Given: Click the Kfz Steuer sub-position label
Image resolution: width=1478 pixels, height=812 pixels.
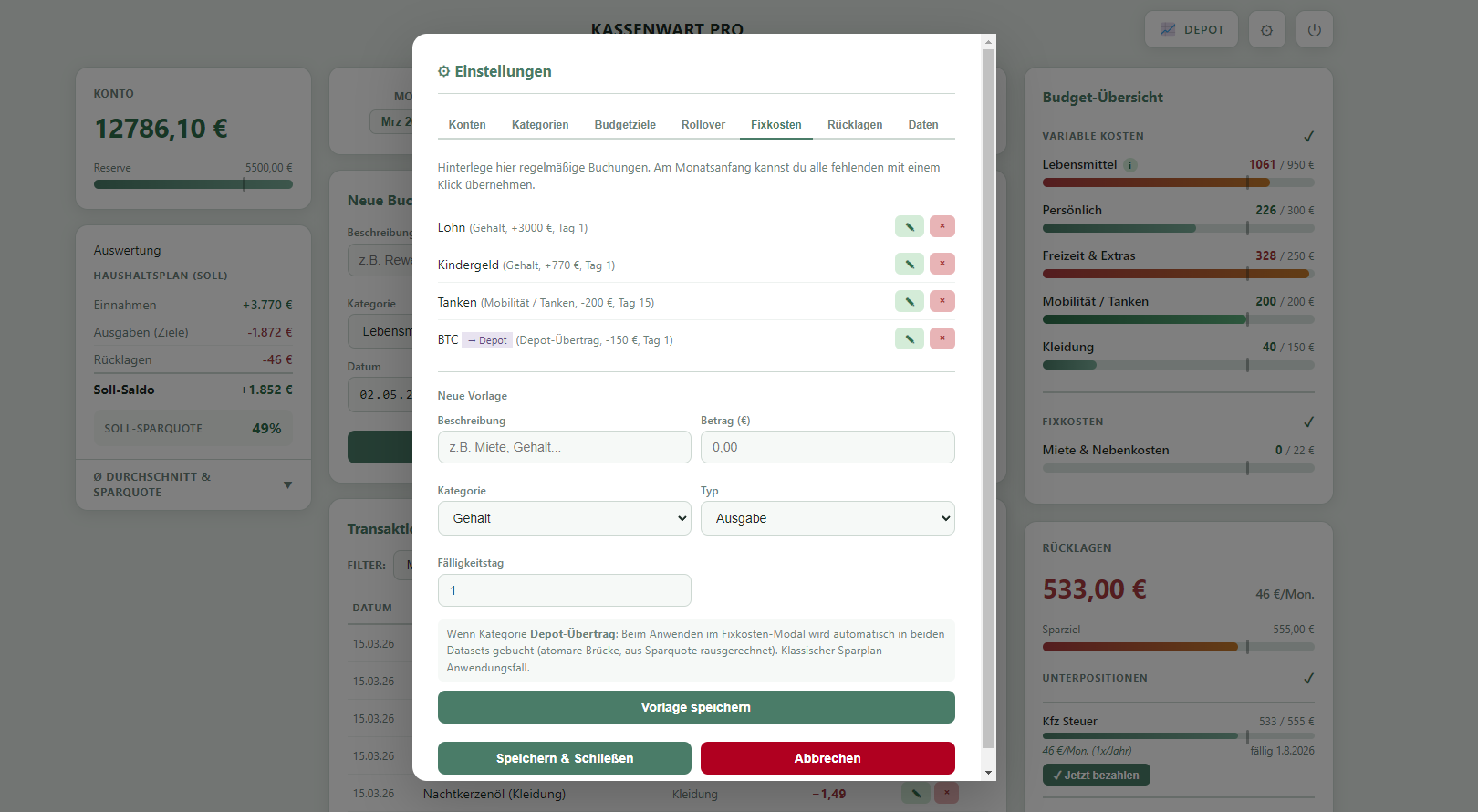Looking at the screenshot, I should point(1070,721).
